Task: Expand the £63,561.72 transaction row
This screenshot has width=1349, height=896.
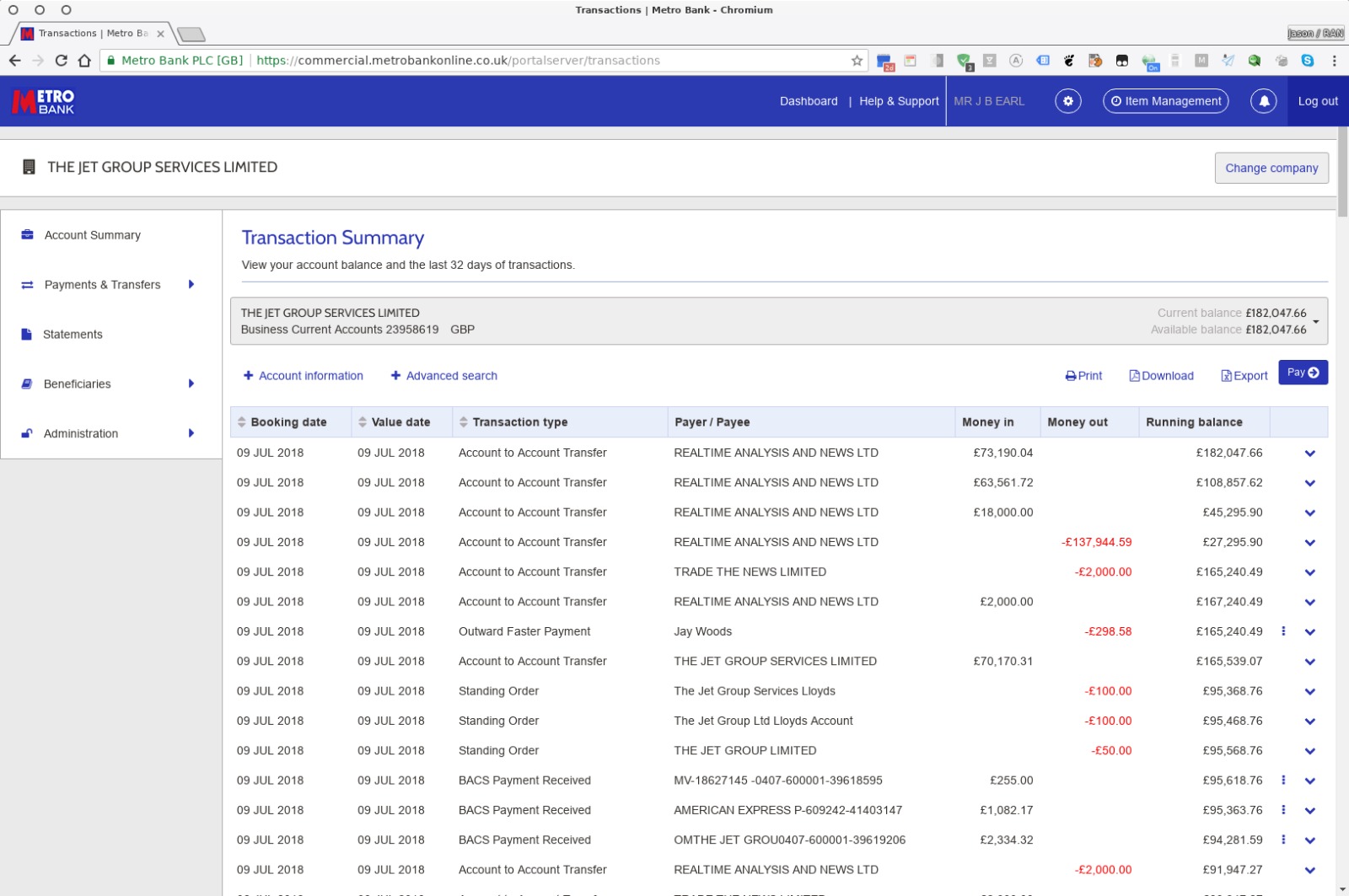Action: coord(1310,483)
